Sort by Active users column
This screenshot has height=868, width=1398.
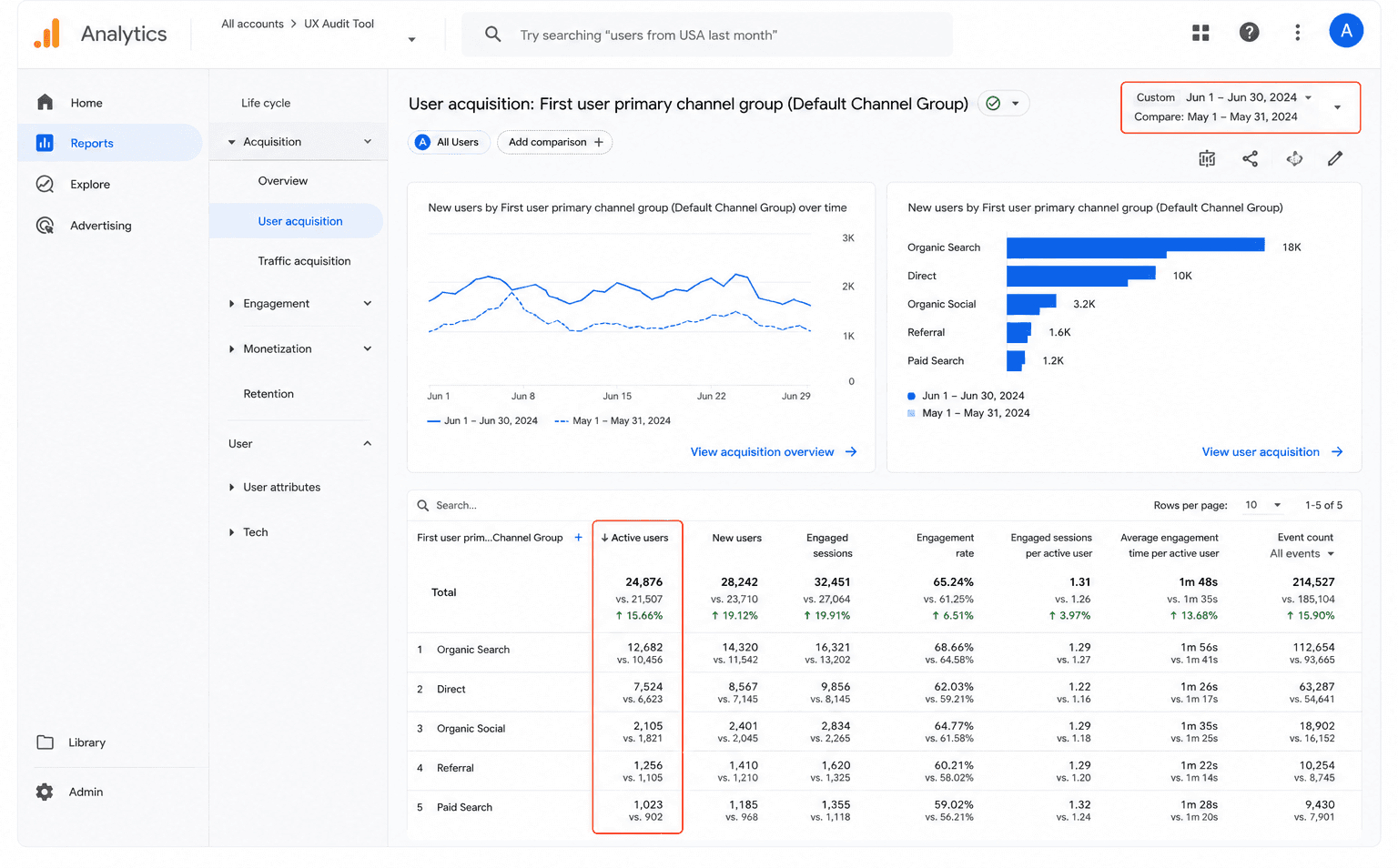634,538
